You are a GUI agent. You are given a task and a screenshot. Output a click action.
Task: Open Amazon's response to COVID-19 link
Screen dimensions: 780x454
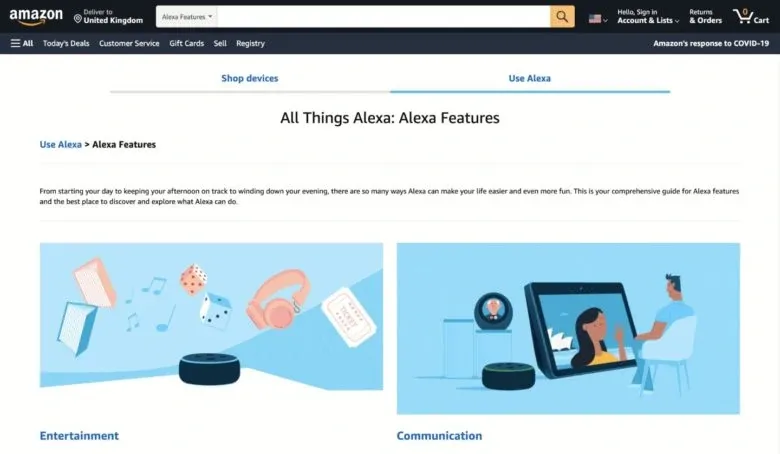pos(711,43)
